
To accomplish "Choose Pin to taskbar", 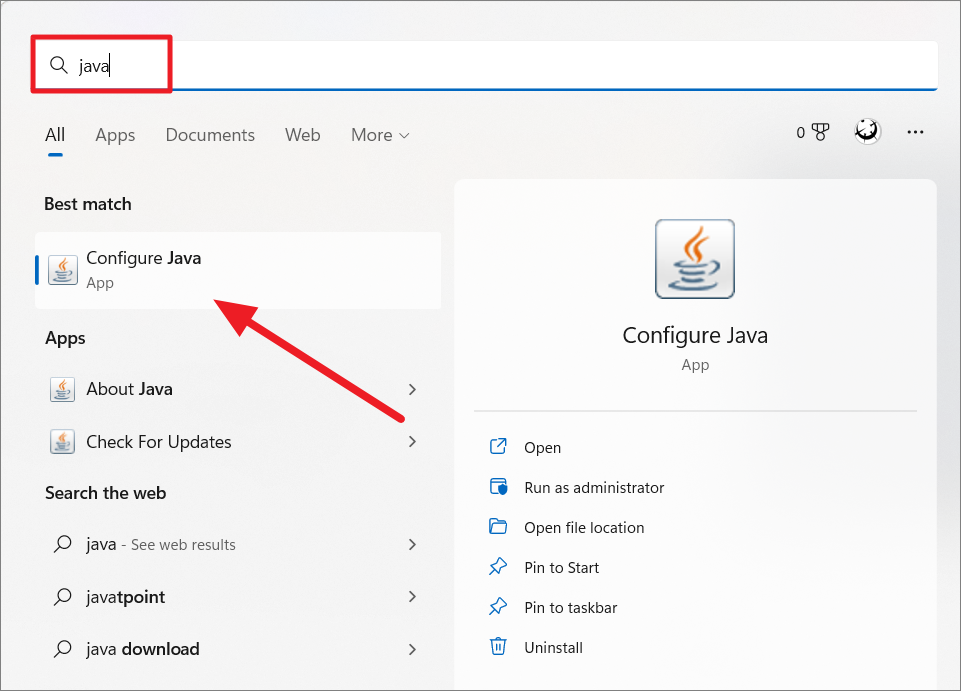I will click(x=571, y=608).
